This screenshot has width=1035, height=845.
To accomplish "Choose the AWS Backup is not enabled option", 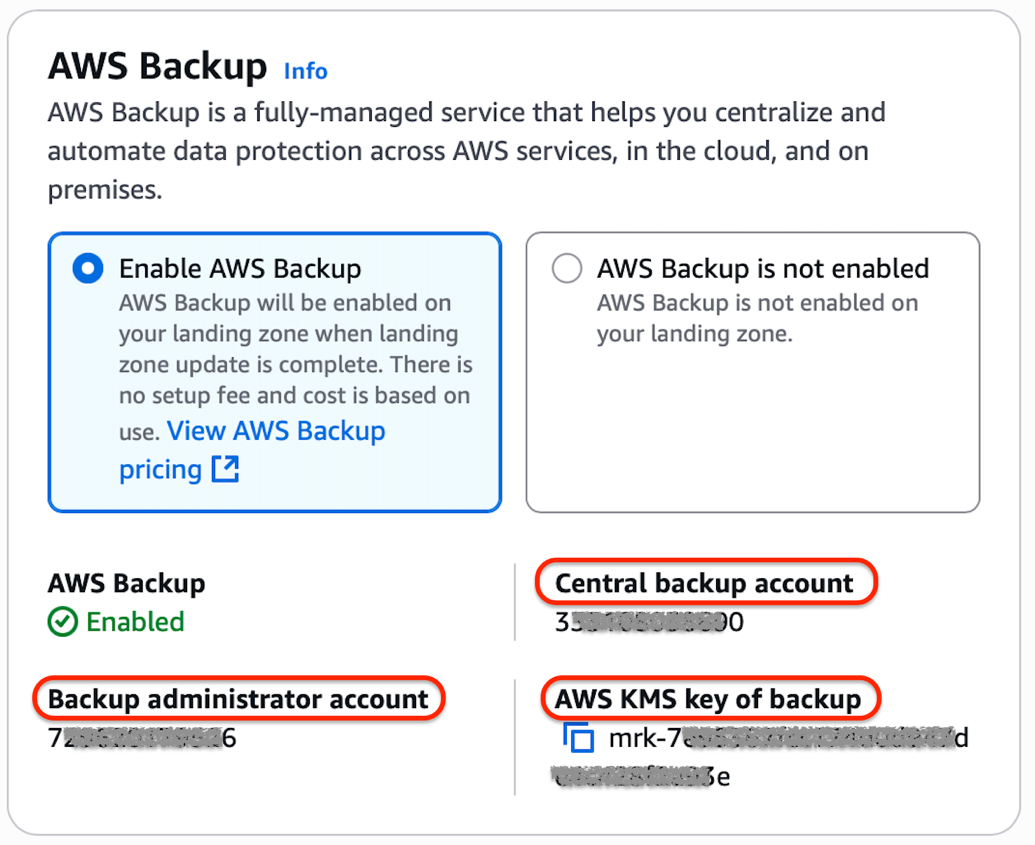I will 567,268.
